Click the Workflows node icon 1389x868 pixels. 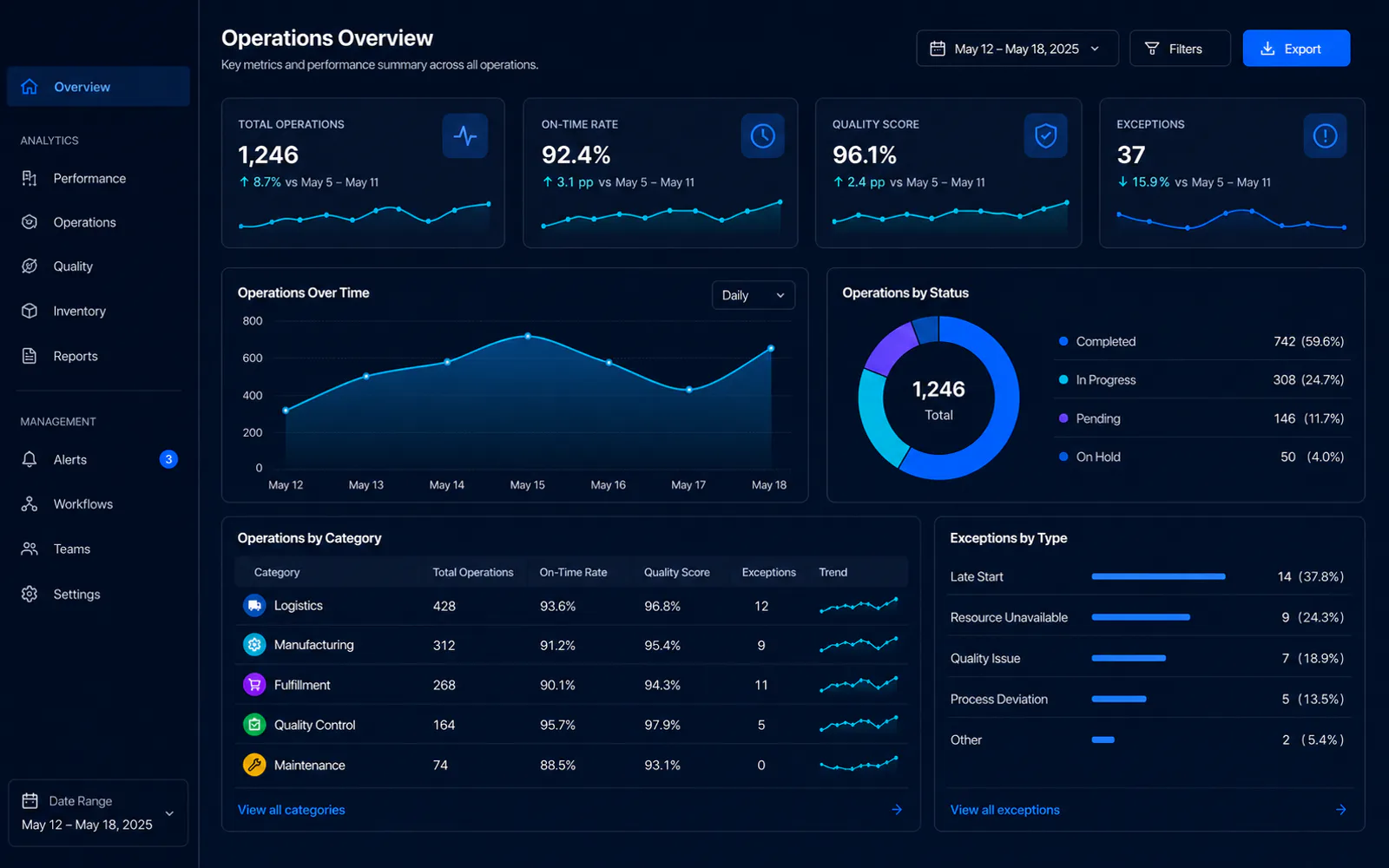30,504
